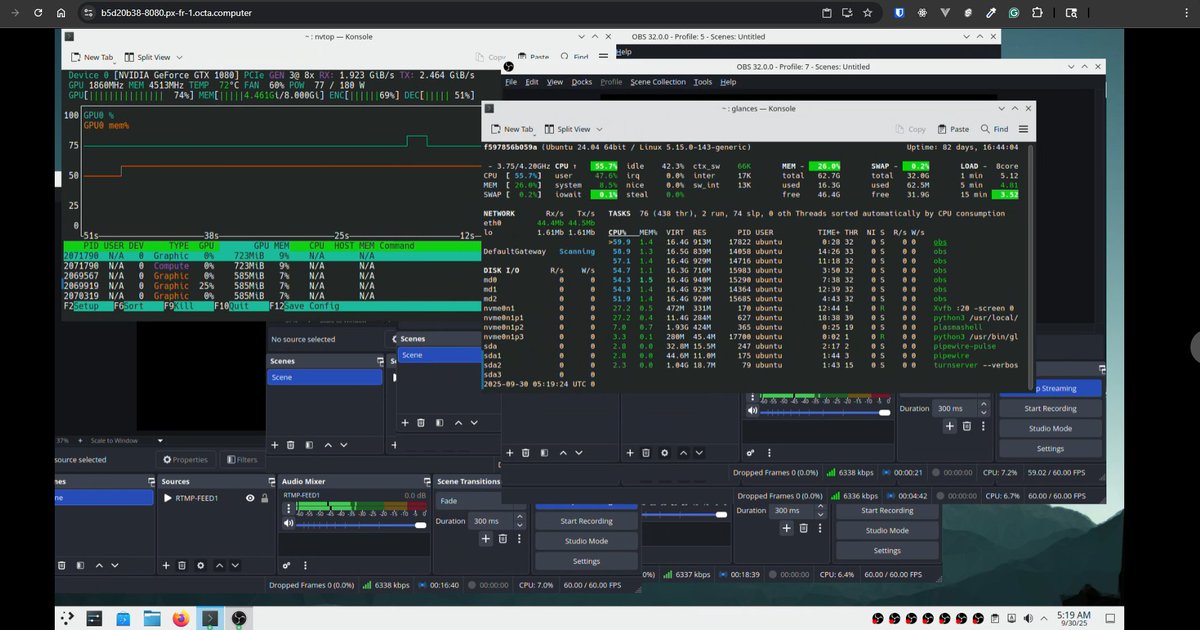The image size is (1200, 630).
Task: Open the OBS icon on the taskbar
Action: (x=239, y=618)
